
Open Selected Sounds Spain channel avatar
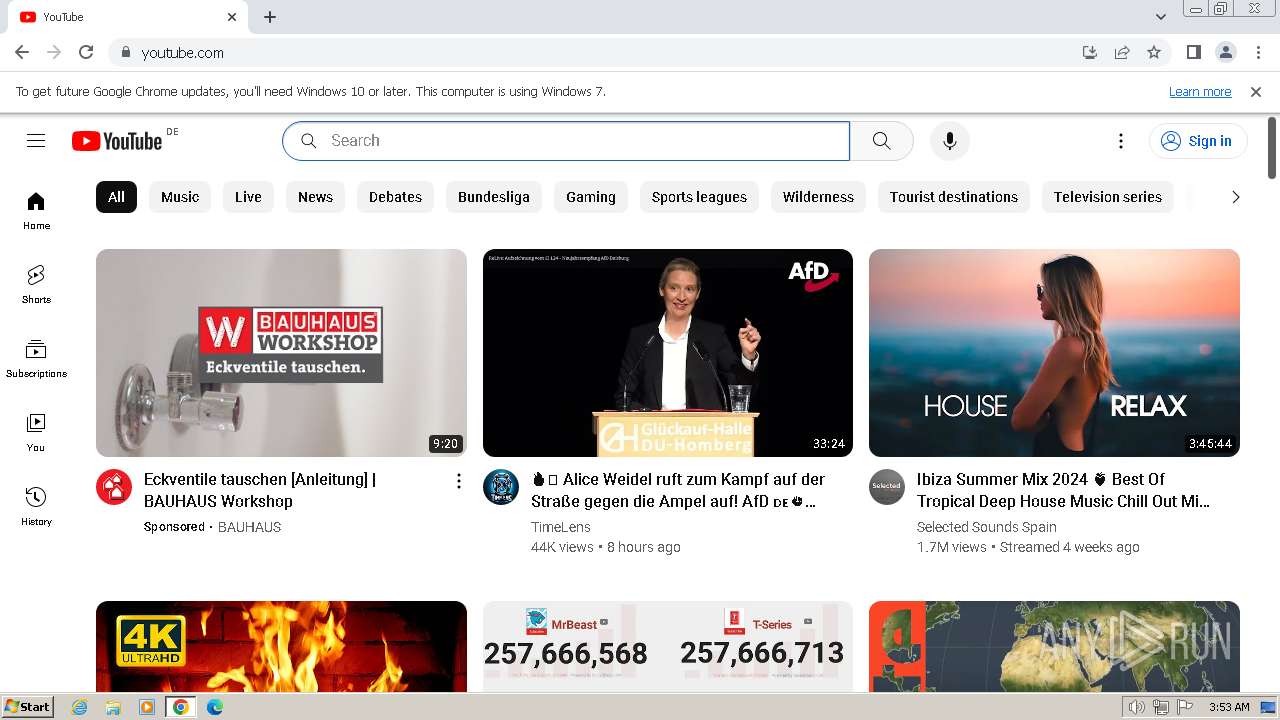pos(887,487)
